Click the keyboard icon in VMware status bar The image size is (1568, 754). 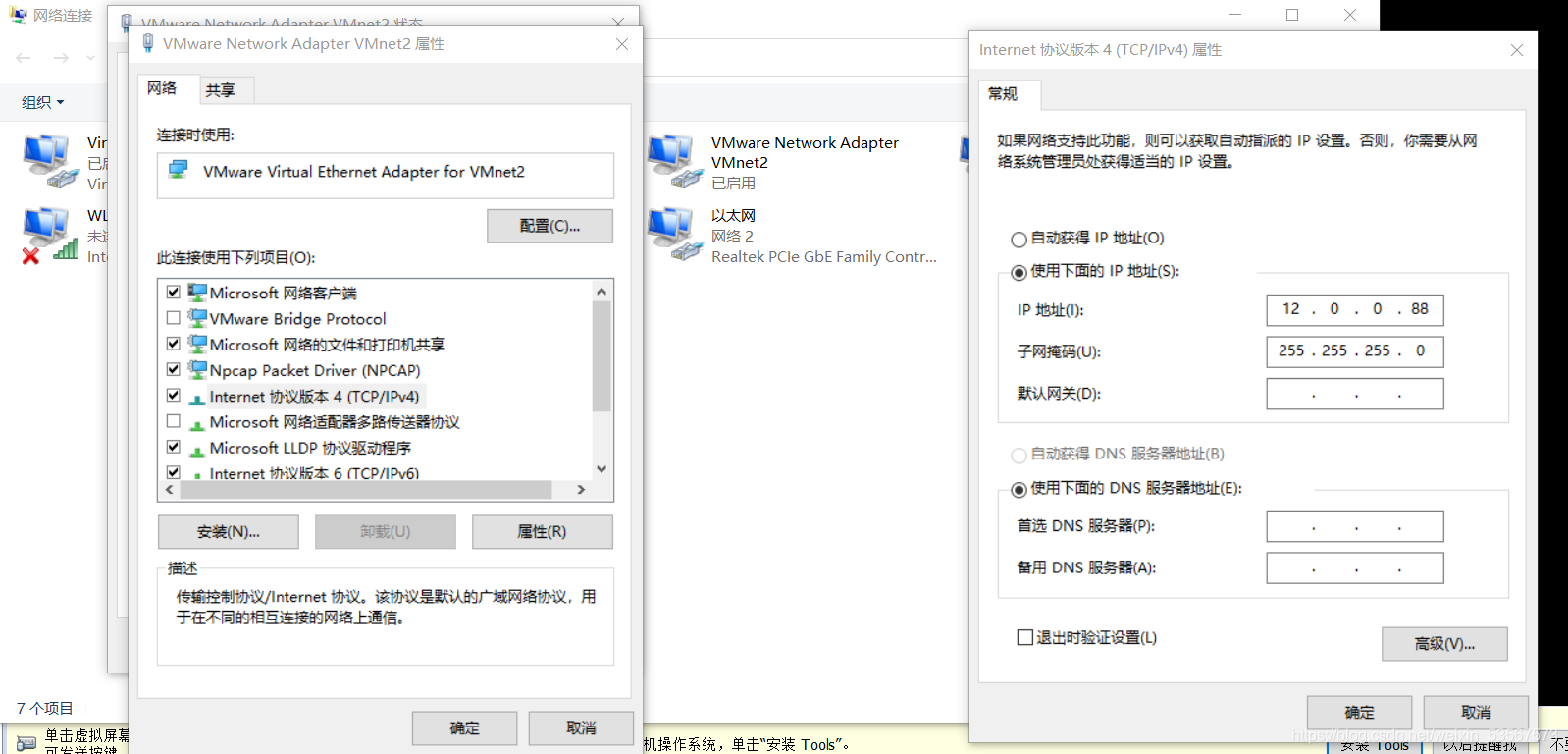[x=26, y=743]
